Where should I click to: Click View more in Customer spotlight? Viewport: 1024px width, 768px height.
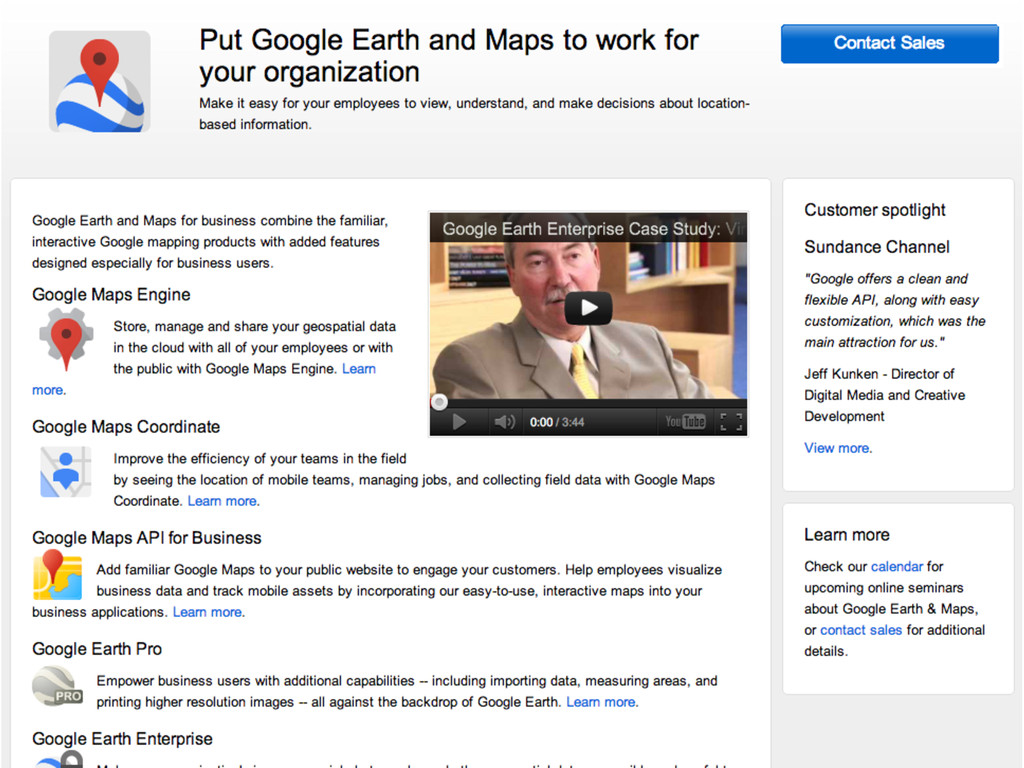837,448
